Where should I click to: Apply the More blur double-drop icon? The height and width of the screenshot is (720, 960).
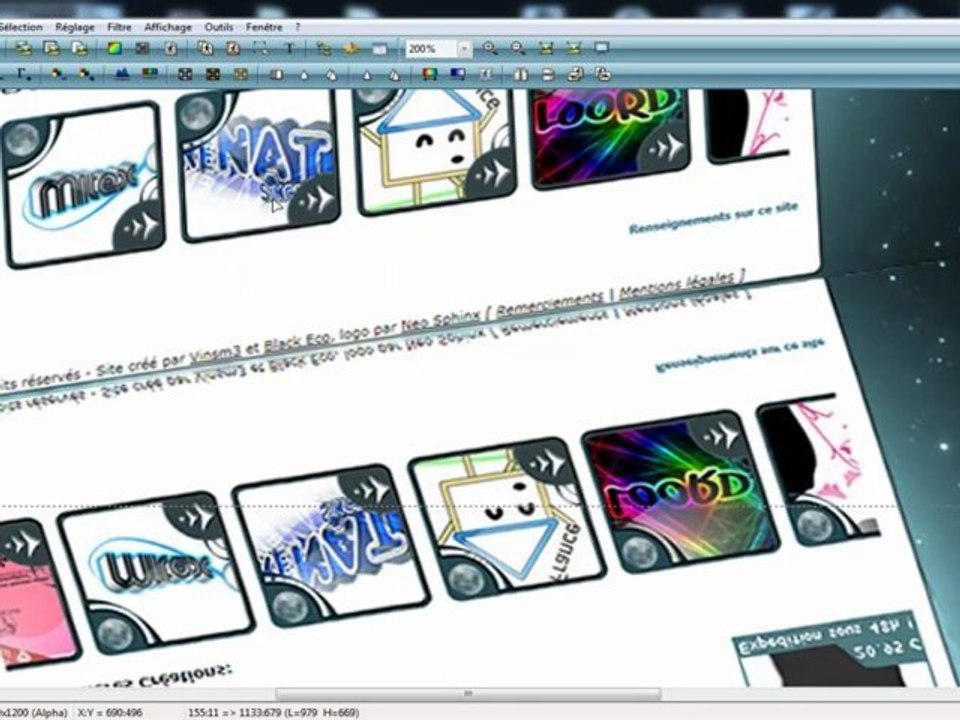coord(331,75)
